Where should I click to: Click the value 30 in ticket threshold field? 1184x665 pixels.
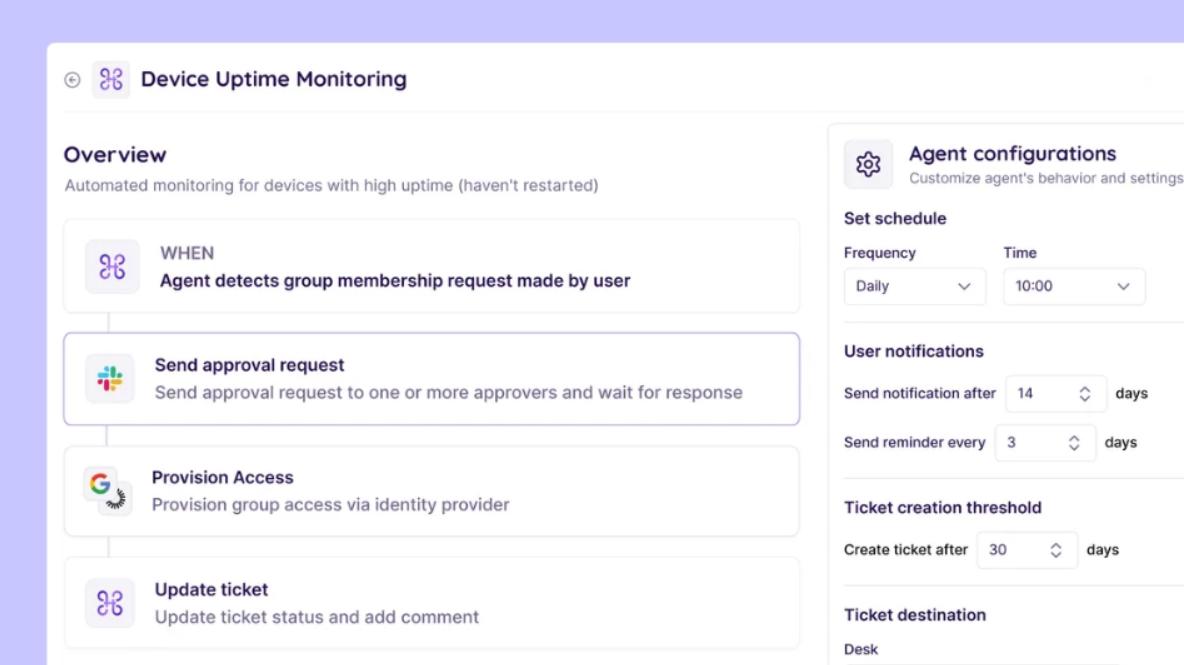point(998,550)
